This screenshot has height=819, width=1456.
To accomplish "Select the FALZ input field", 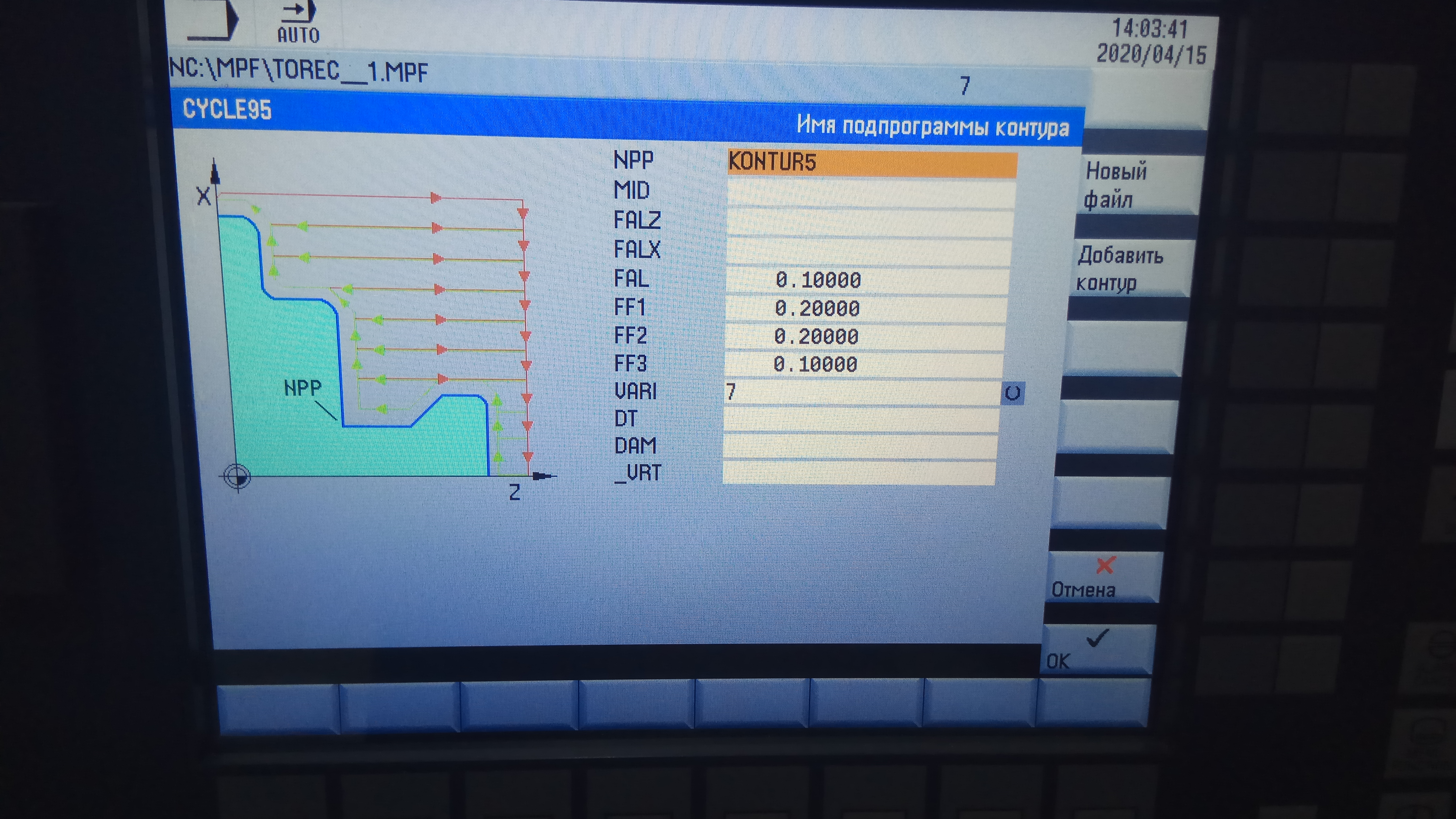I will [869, 222].
